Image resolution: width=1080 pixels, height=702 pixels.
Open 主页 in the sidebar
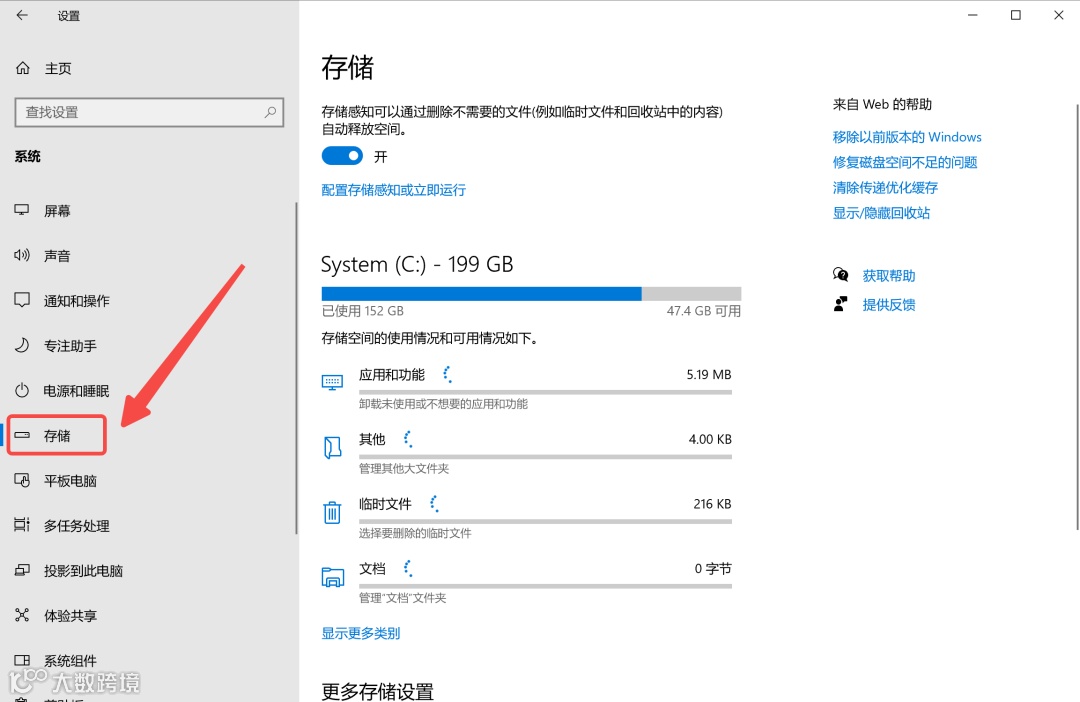(x=58, y=68)
